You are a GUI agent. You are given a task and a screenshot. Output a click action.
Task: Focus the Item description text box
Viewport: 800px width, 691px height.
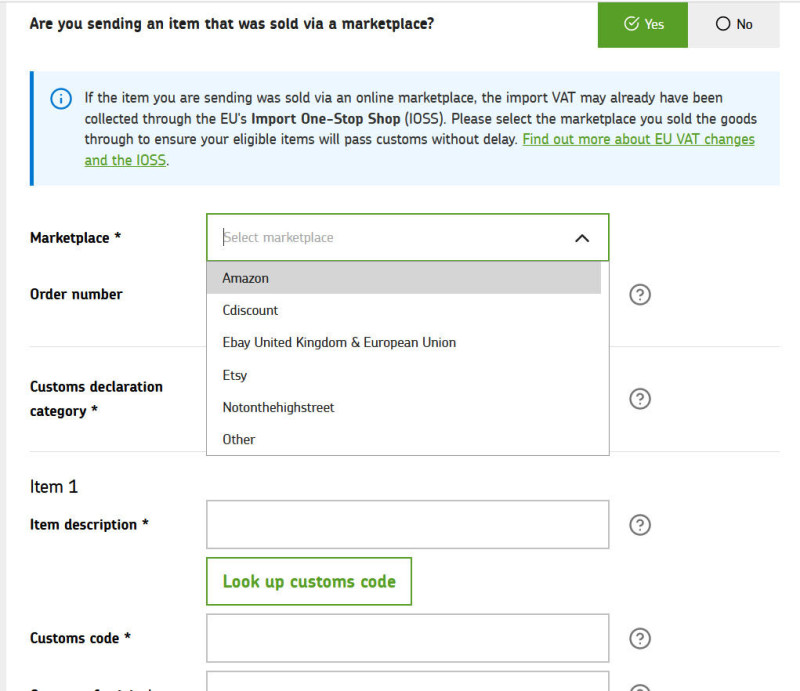(x=408, y=525)
